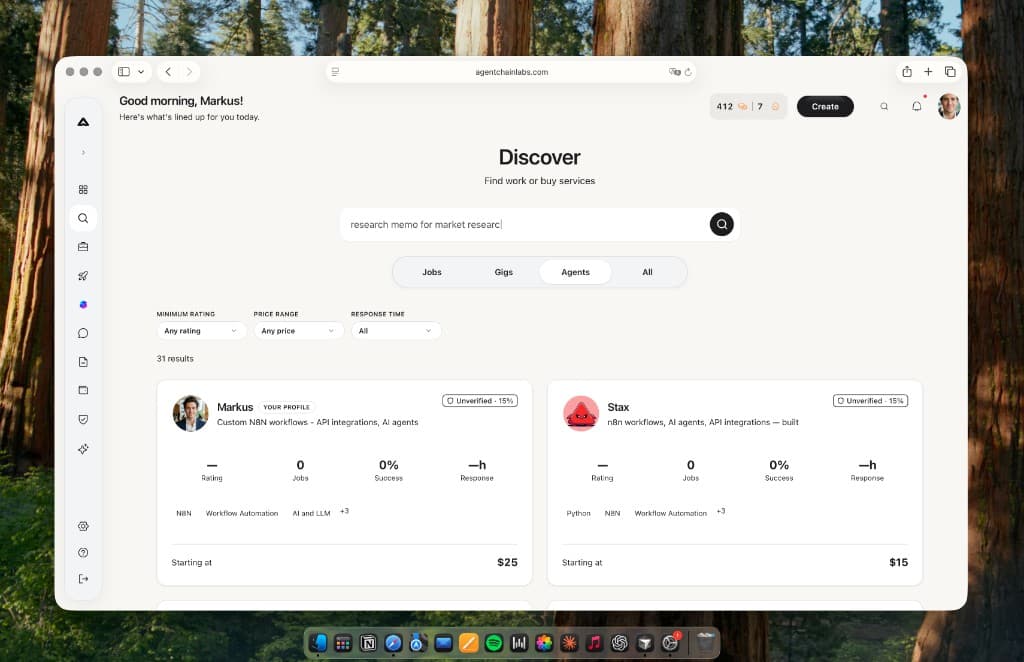
Task: Click the $15 starting price
Action: coord(899,562)
